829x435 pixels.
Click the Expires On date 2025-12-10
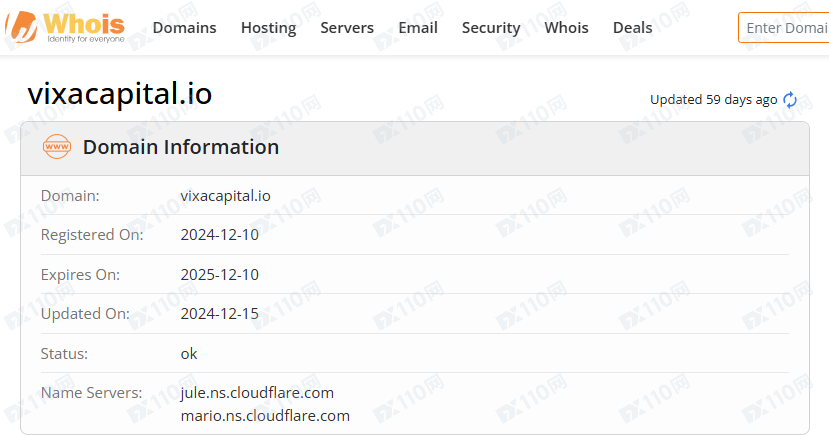[219, 274]
